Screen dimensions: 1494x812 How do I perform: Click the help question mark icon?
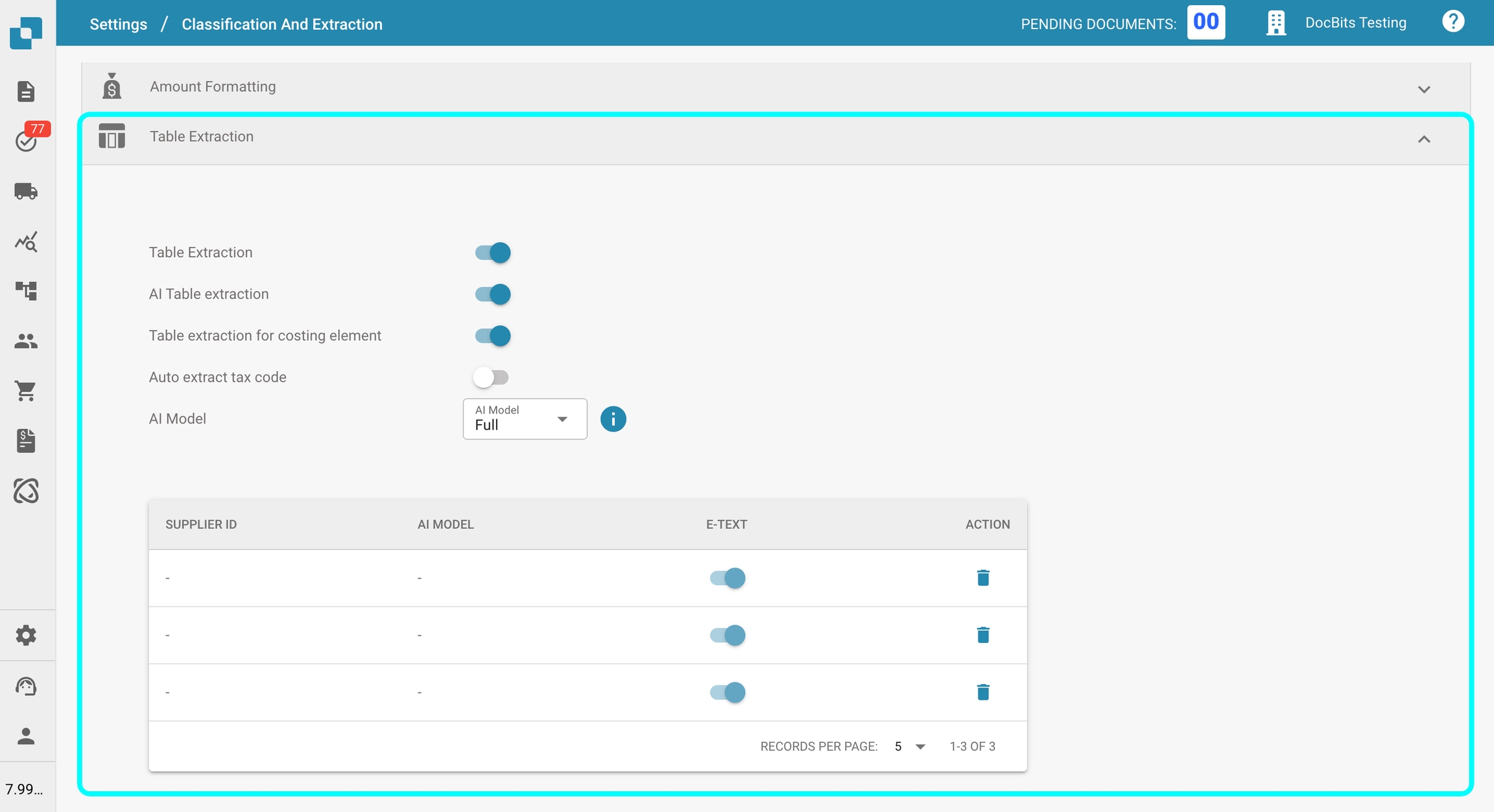click(1452, 22)
